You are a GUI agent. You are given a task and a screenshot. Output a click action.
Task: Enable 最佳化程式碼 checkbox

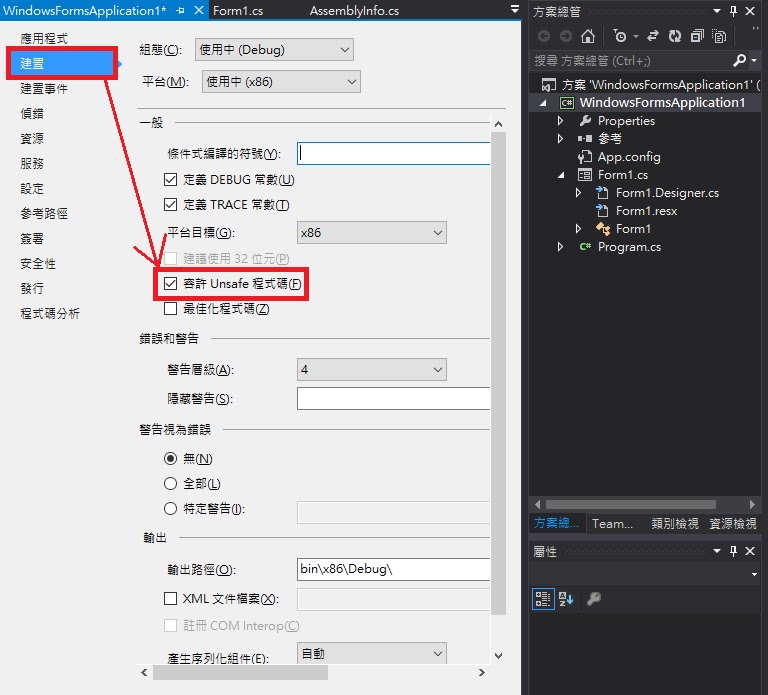click(170, 309)
